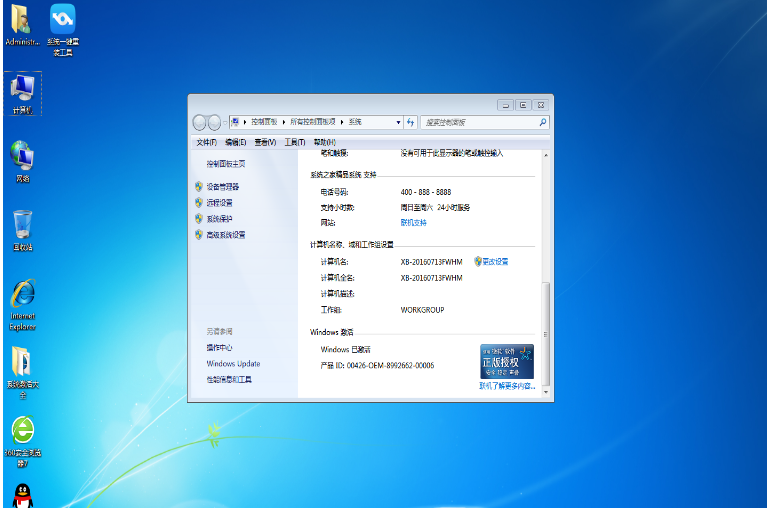Open the Administrator folder desktop icon
The height and width of the screenshot is (508, 767).
(22, 25)
